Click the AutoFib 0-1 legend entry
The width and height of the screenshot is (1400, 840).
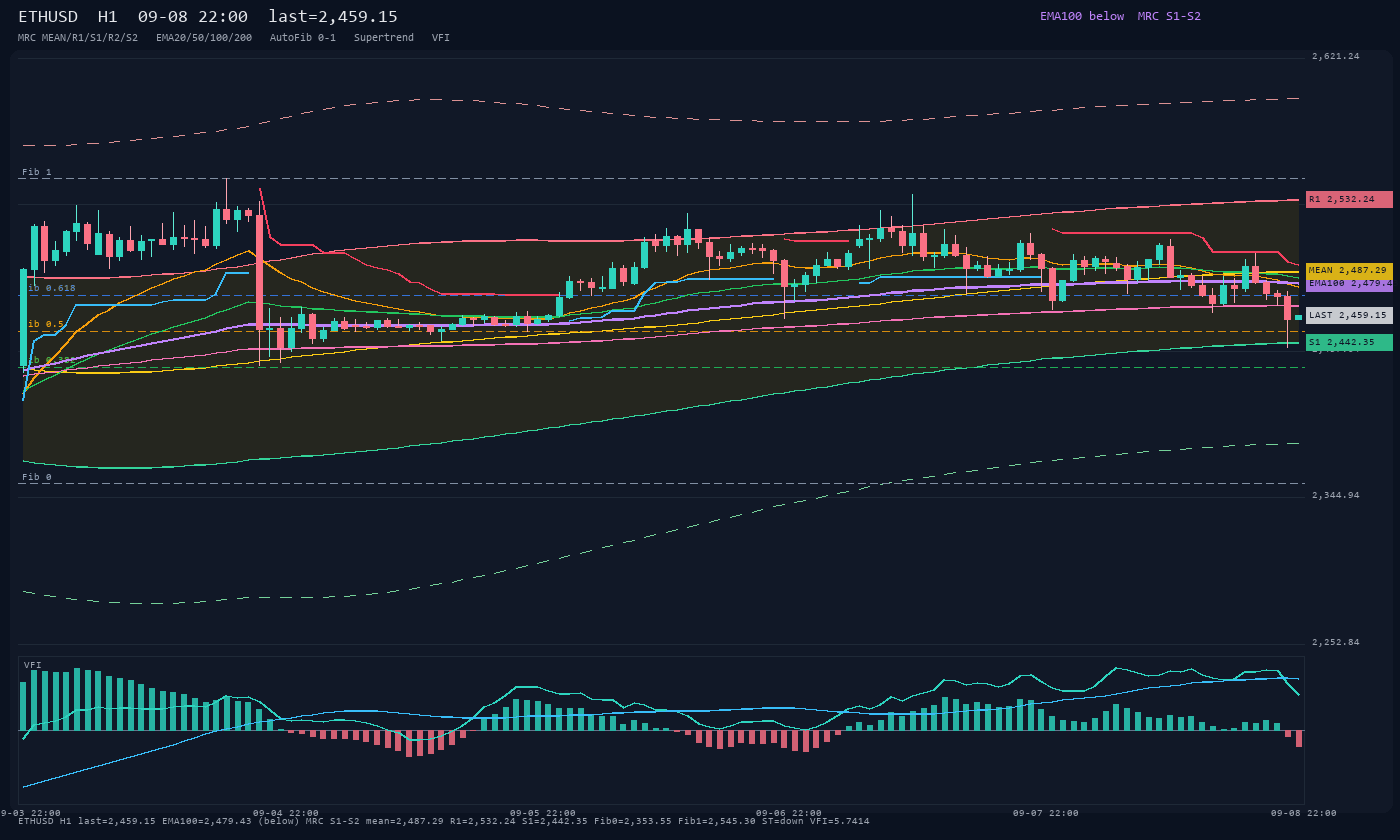(303, 37)
